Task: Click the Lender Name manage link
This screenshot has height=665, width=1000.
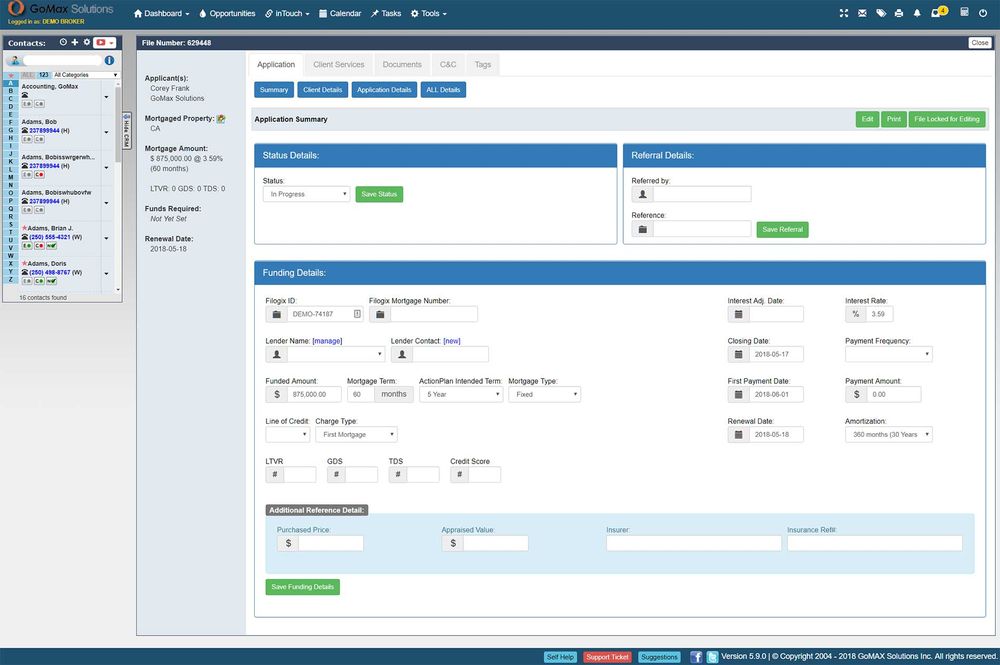Action: (x=327, y=341)
